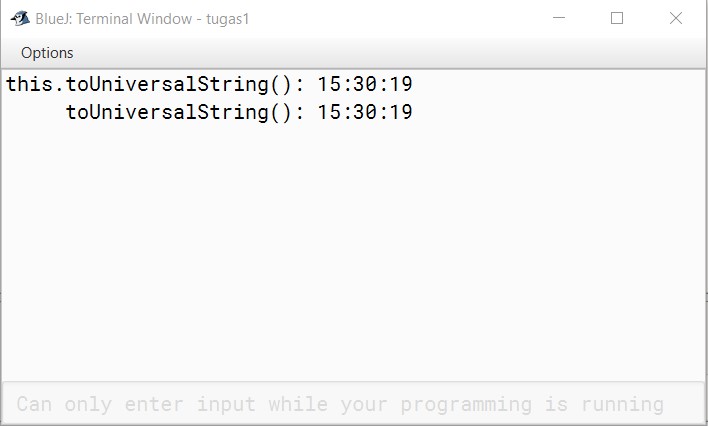Click the 15:30:19 time on first line
The height and width of the screenshot is (426, 708).
coord(365,84)
